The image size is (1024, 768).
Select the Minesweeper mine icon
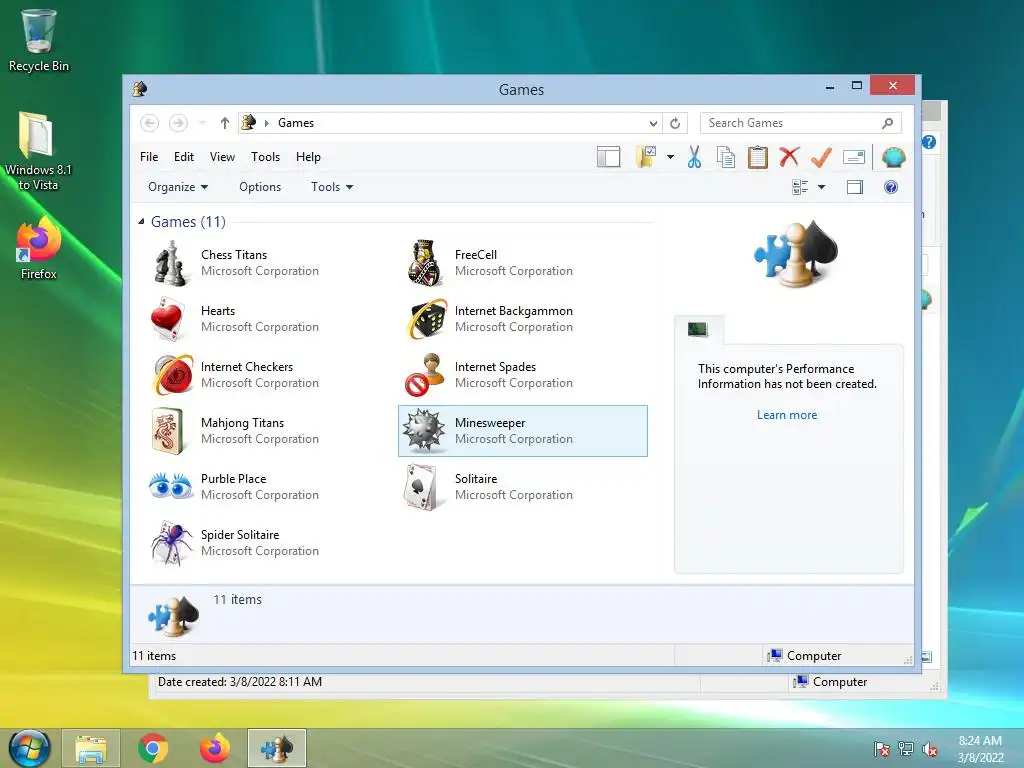coord(424,430)
